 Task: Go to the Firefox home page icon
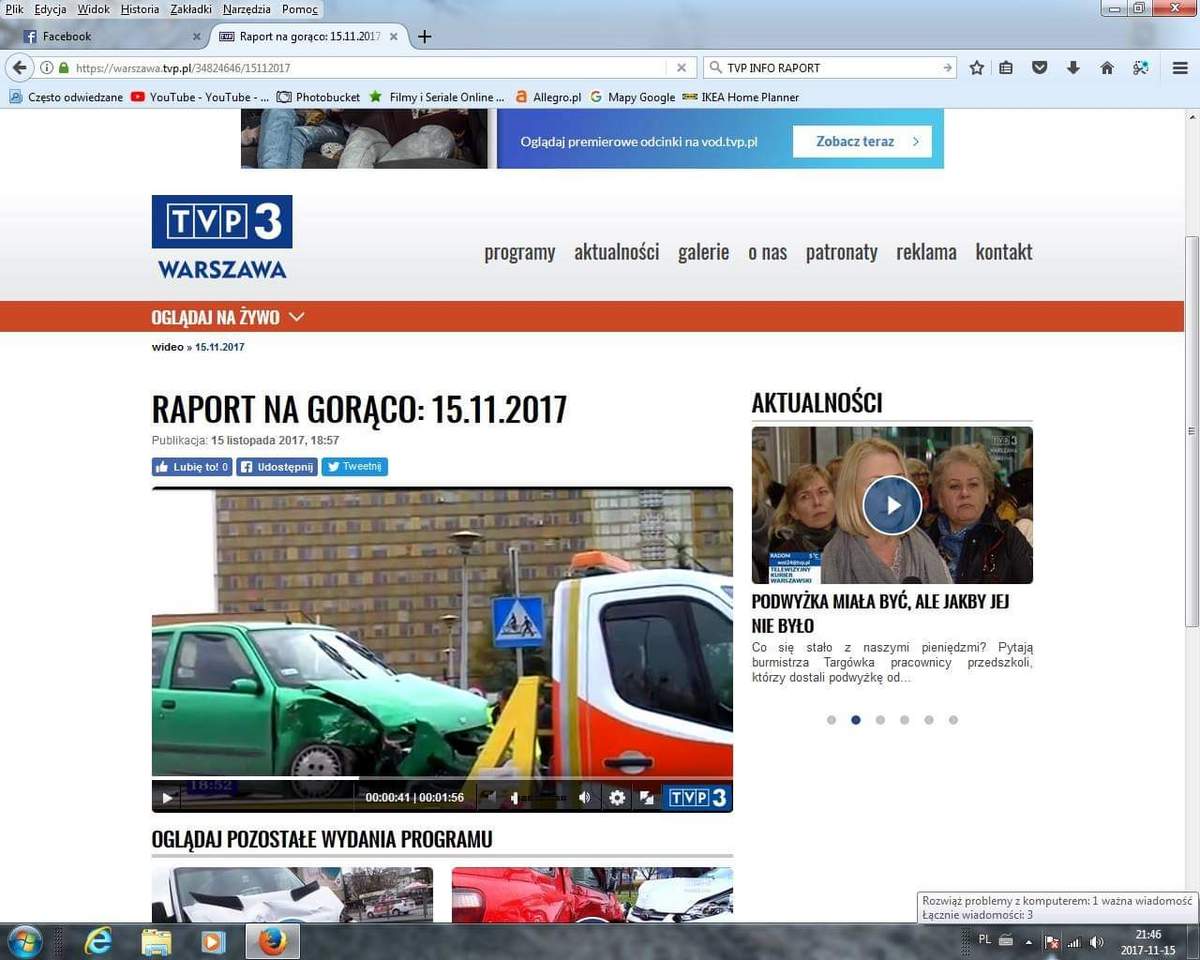pyautogui.click(x=1107, y=68)
